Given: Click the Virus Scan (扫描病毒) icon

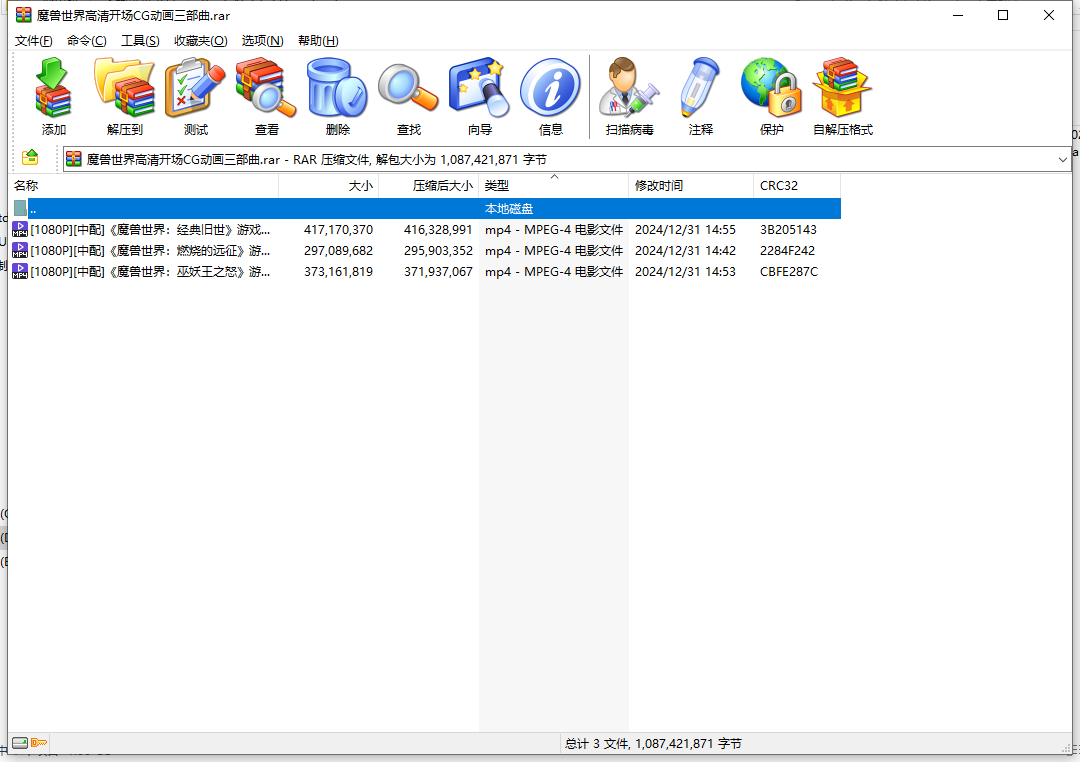Looking at the screenshot, I should [x=630, y=97].
